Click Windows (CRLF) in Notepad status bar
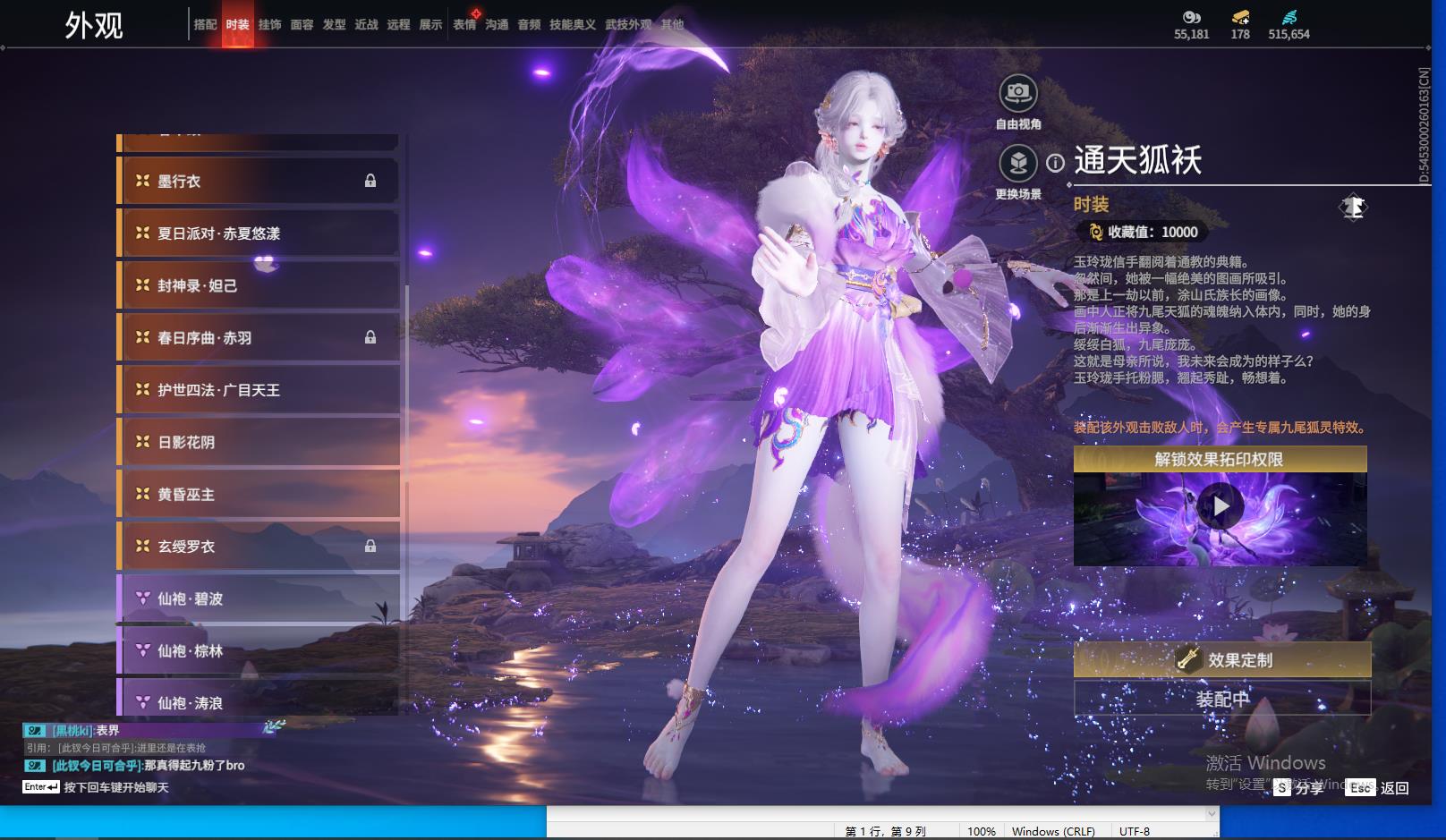 (1053, 831)
